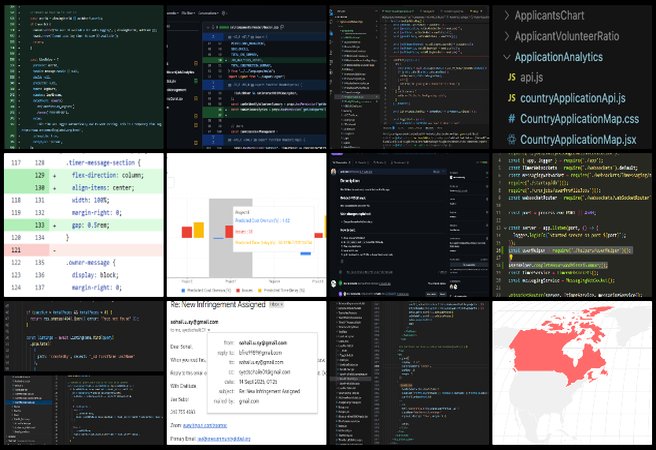656x450 pixels.
Task: Toggle the Predicted Cost Overrun (%) legend series
Action: (209, 288)
